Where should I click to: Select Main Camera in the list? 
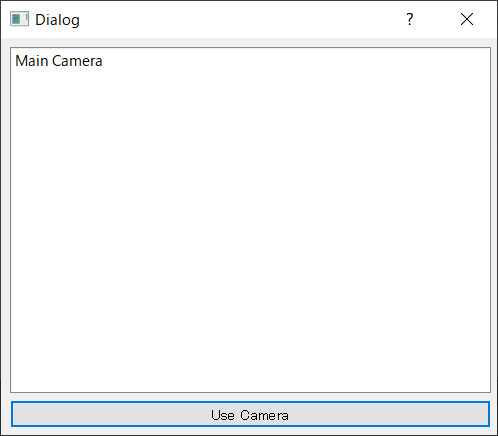pos(59,61)
